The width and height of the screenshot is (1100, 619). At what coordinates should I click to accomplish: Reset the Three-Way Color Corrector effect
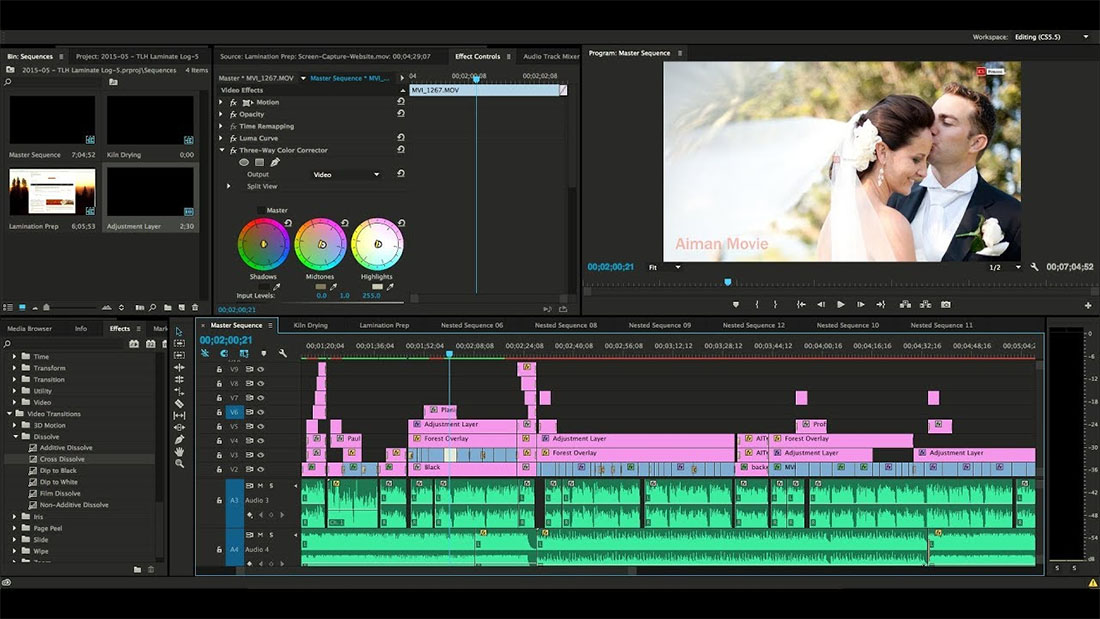[x=401, y=150]
